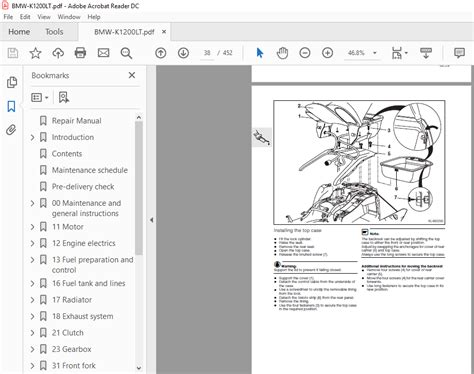Zoom out with minus button

305,53
